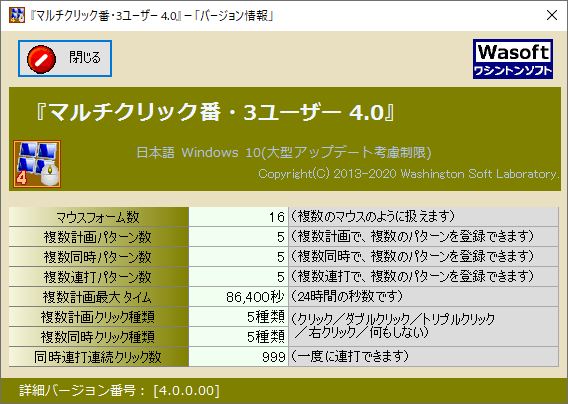The height and width of the screenshot is (404, 568).
Task: Select the マウスフォーム数 row label
Action: [x=99, y=217]
